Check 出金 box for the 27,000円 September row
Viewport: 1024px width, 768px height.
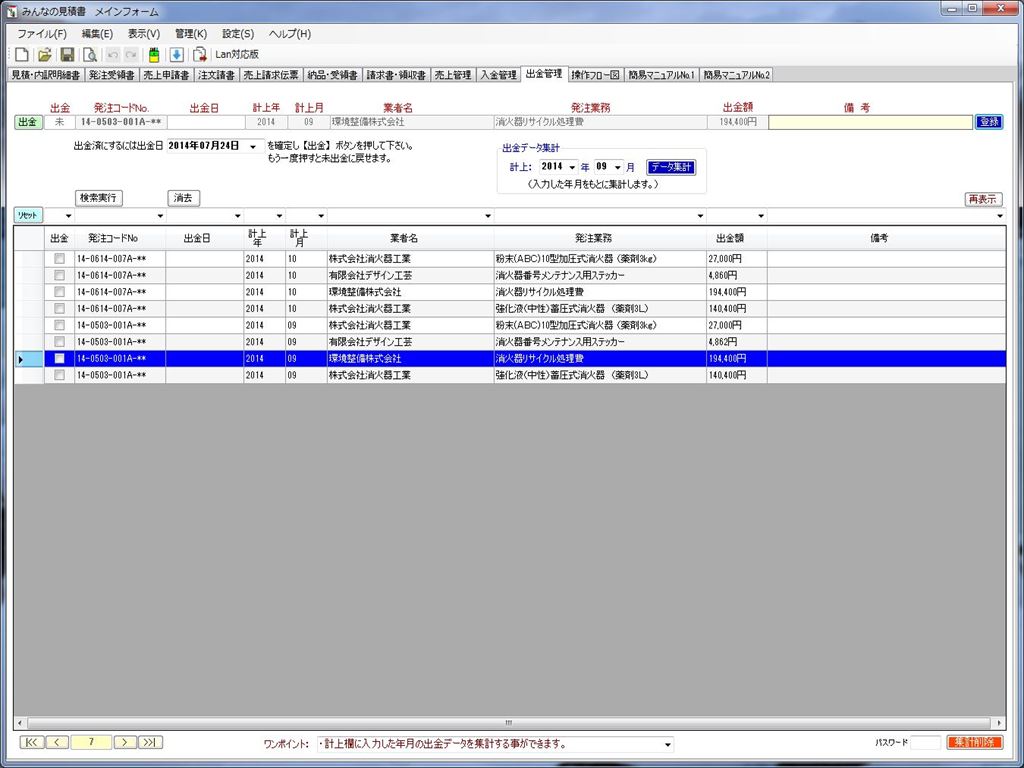click(x=59, y=325)
